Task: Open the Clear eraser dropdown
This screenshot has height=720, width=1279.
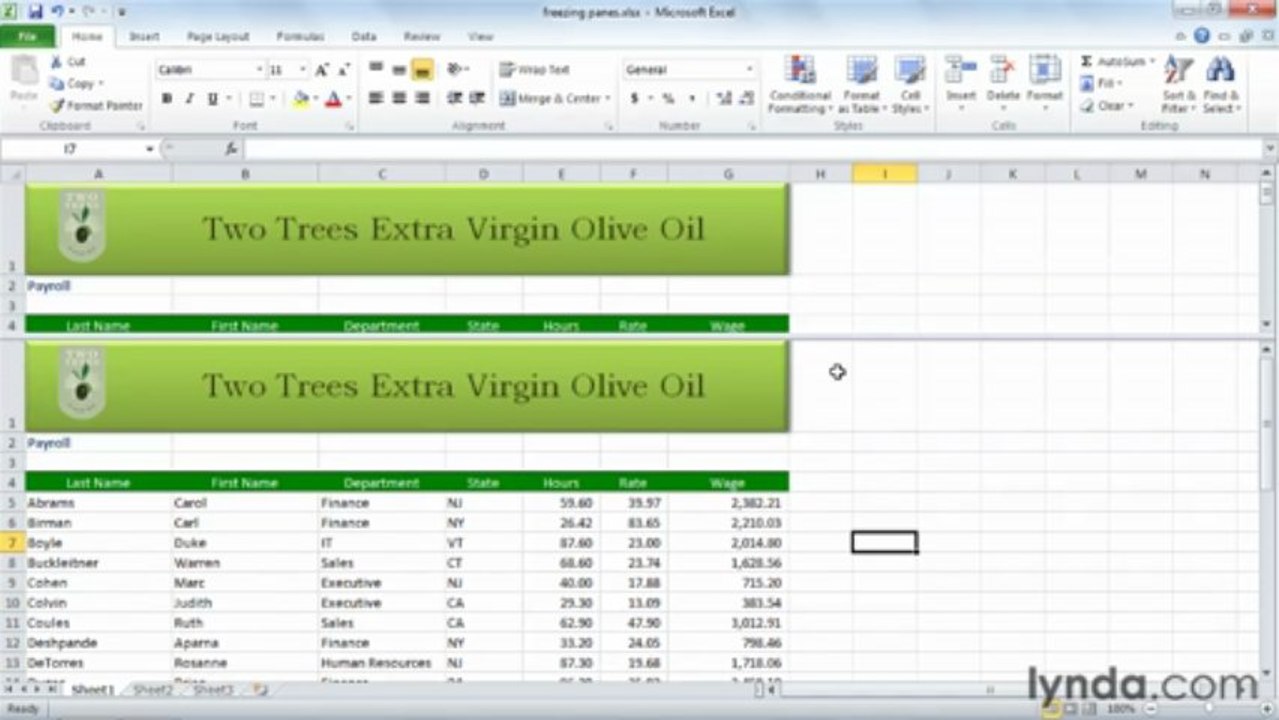Action: [1107, 105]
